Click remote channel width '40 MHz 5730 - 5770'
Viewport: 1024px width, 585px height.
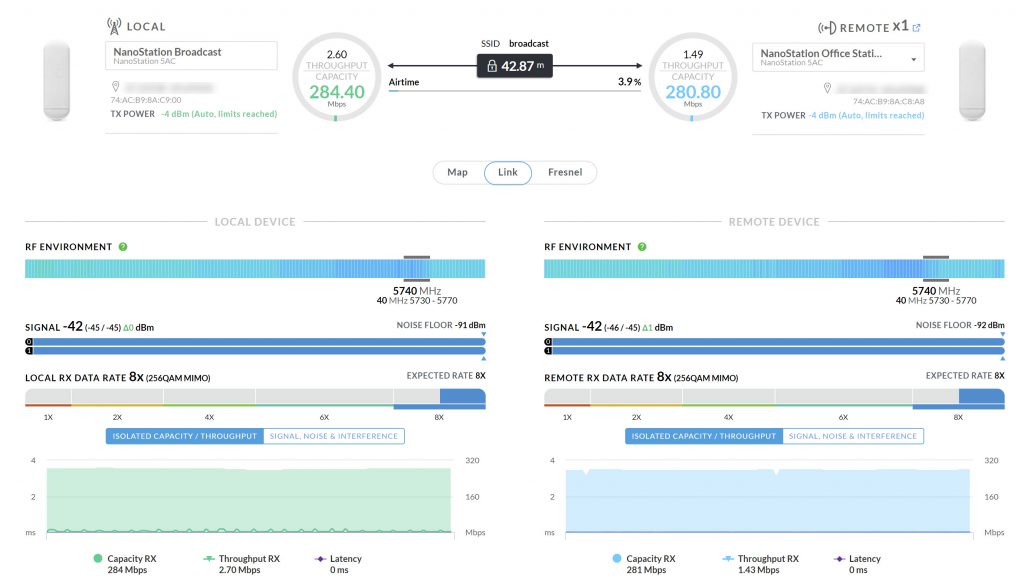click(x=936, y=301)
